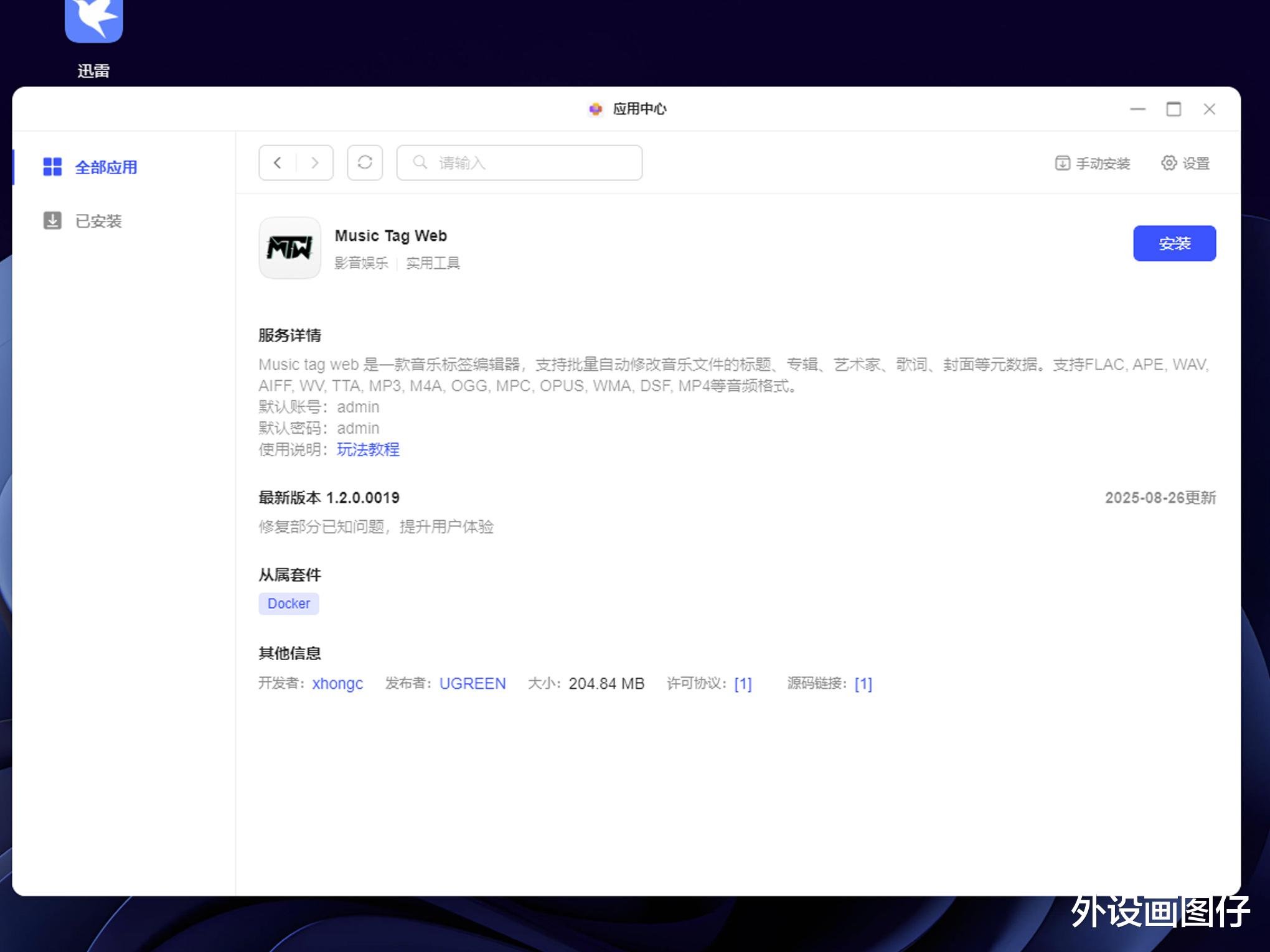Maximize the 应用中心 window
1270x952 pixels.
(1174, 110)
